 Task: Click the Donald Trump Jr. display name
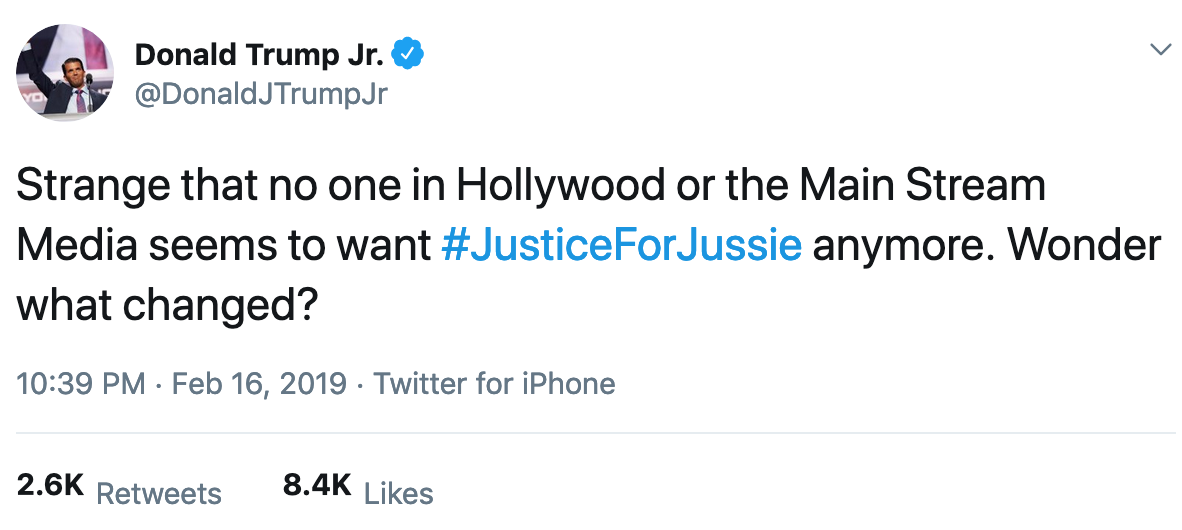[x=258, y=54]
